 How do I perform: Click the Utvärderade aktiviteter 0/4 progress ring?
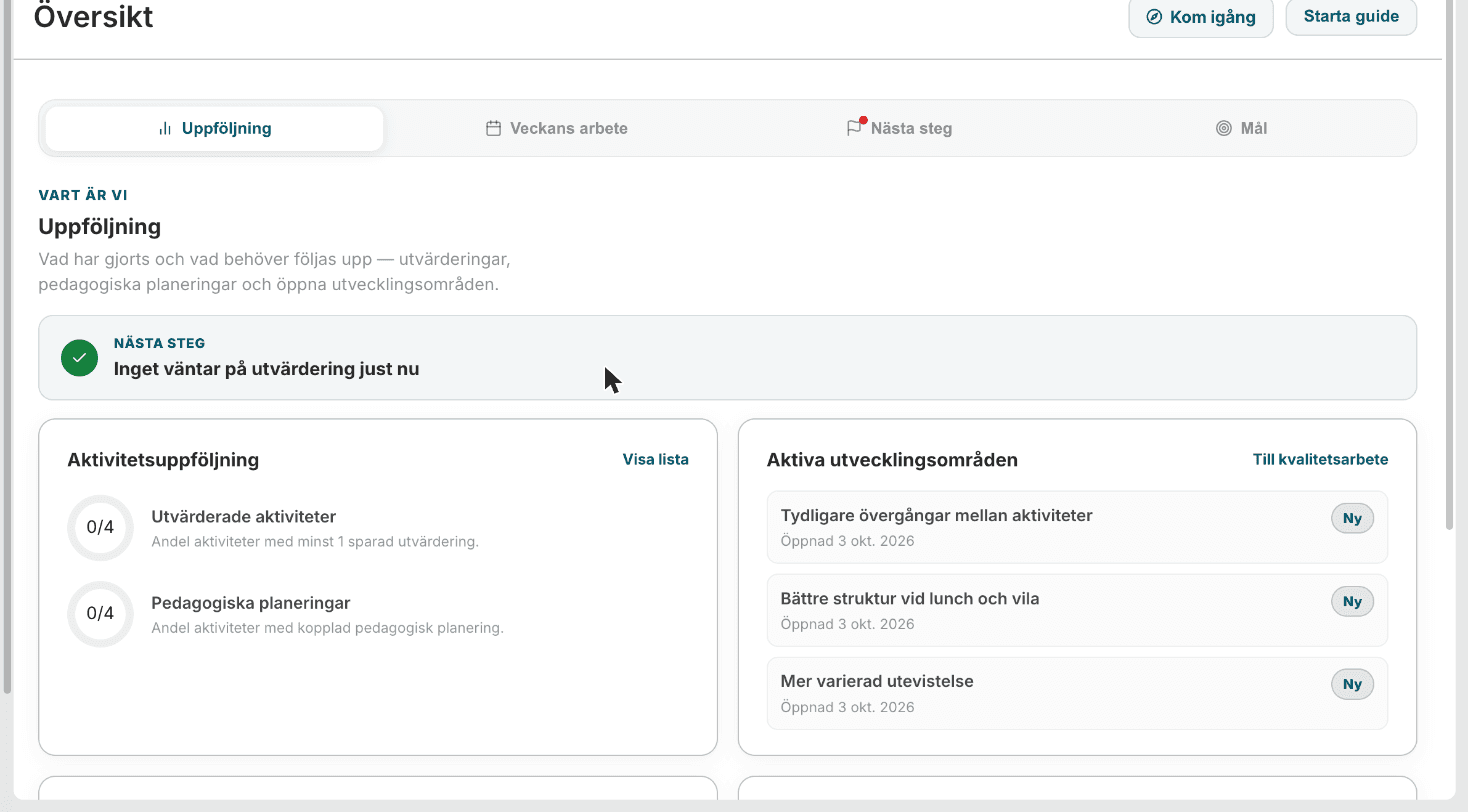point(100,527)
